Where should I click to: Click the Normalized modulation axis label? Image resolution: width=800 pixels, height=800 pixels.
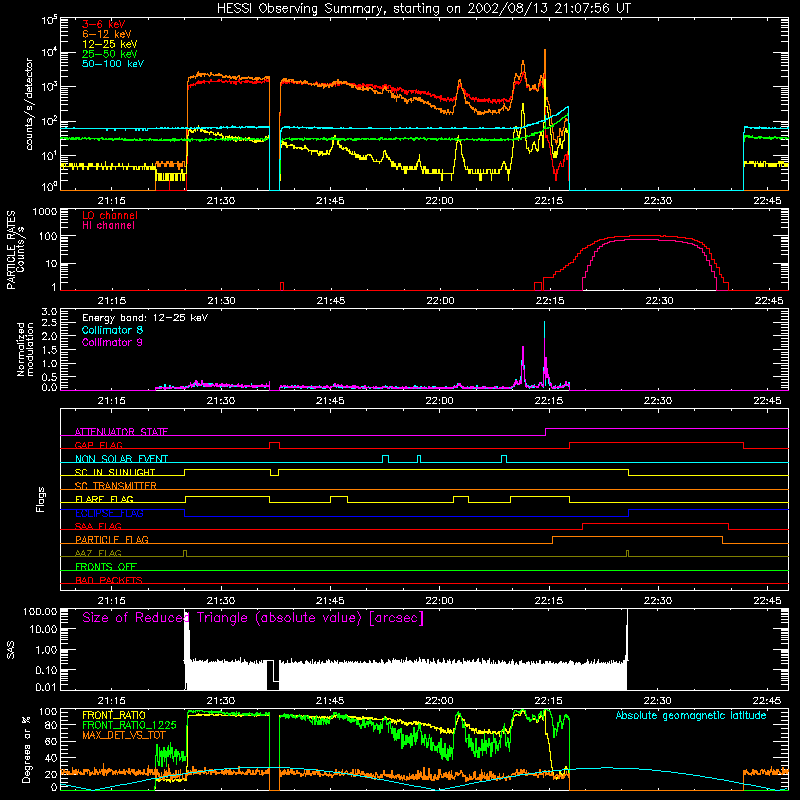click(x=25, y=349)
